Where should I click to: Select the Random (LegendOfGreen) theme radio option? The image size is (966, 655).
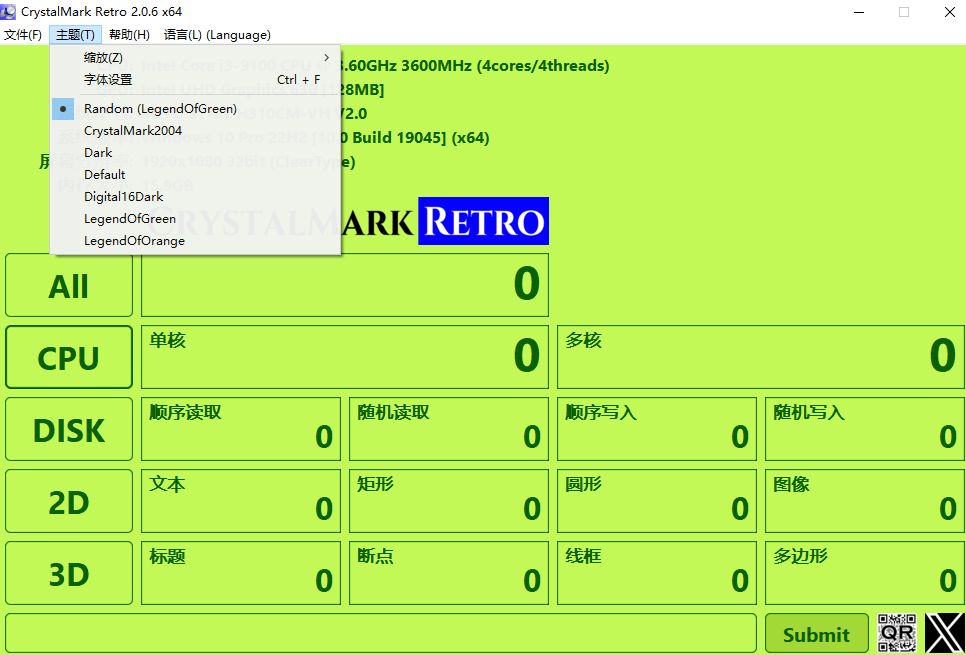[195, 108]
